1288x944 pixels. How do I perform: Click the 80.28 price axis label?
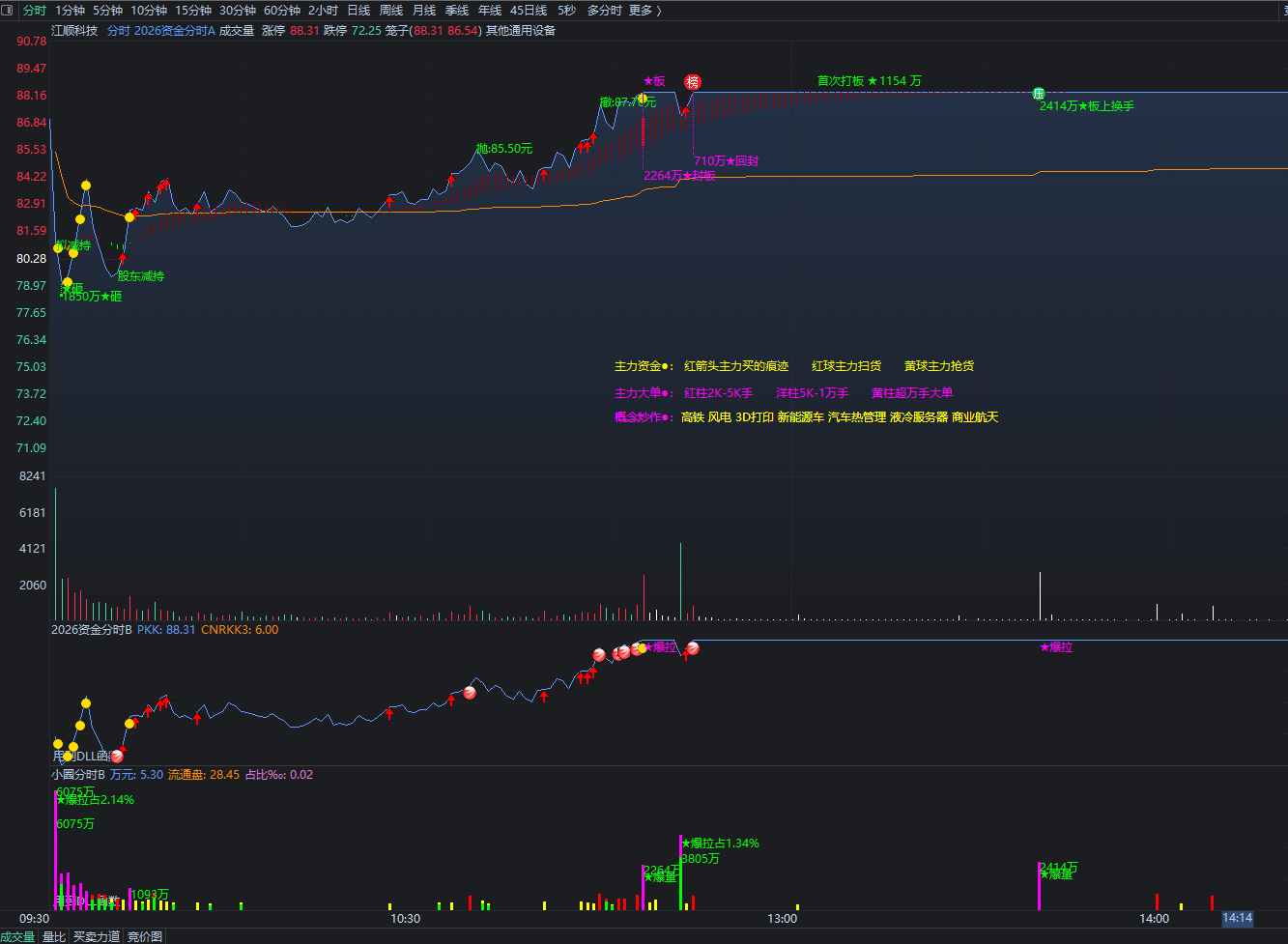(32, 259)
